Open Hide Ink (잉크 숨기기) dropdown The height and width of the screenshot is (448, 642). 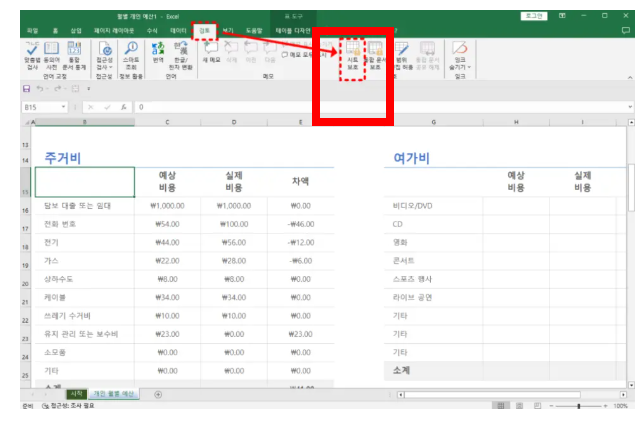[x=460, y=56]
